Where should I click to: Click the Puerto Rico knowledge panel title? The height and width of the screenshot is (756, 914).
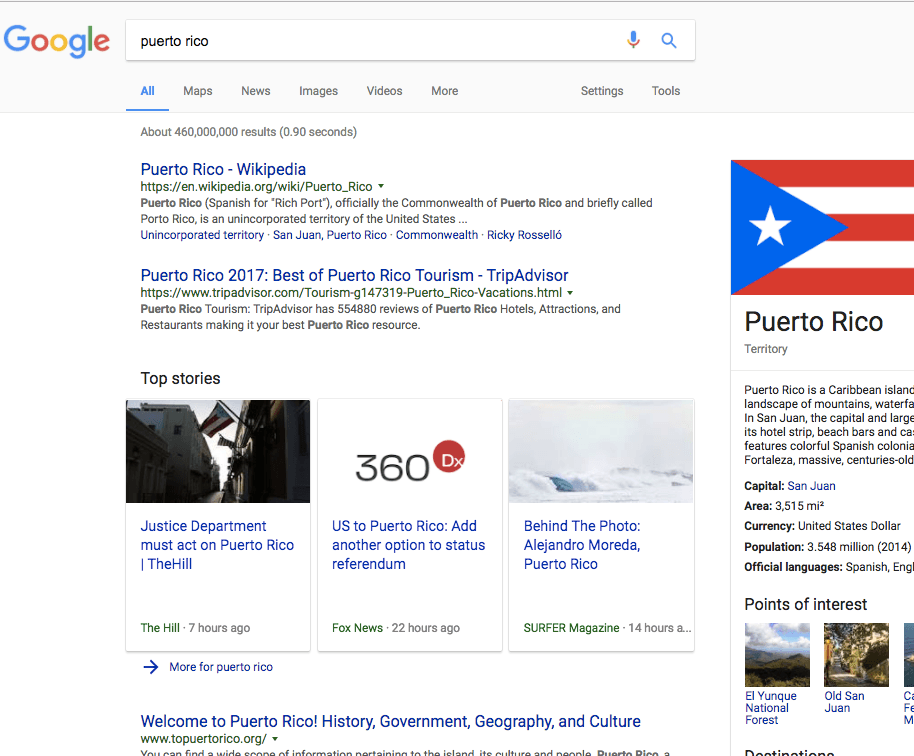[814, 322]
